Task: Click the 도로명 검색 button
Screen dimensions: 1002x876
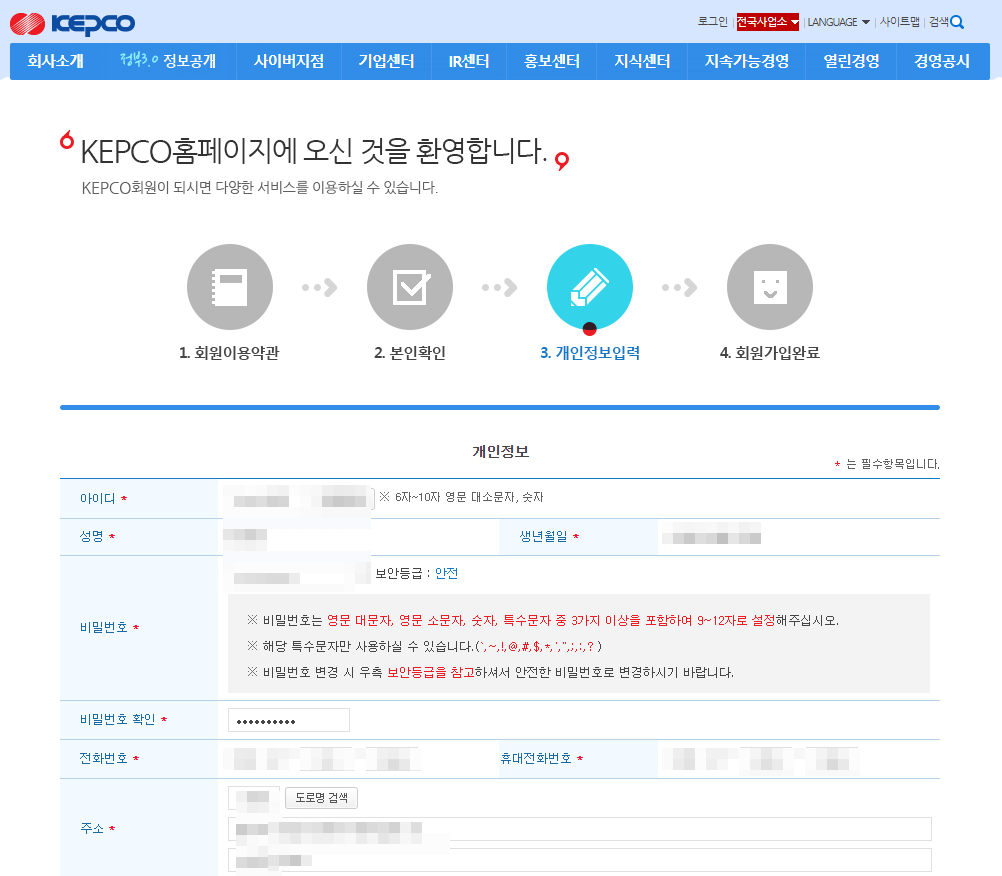Action: [321, 797]
